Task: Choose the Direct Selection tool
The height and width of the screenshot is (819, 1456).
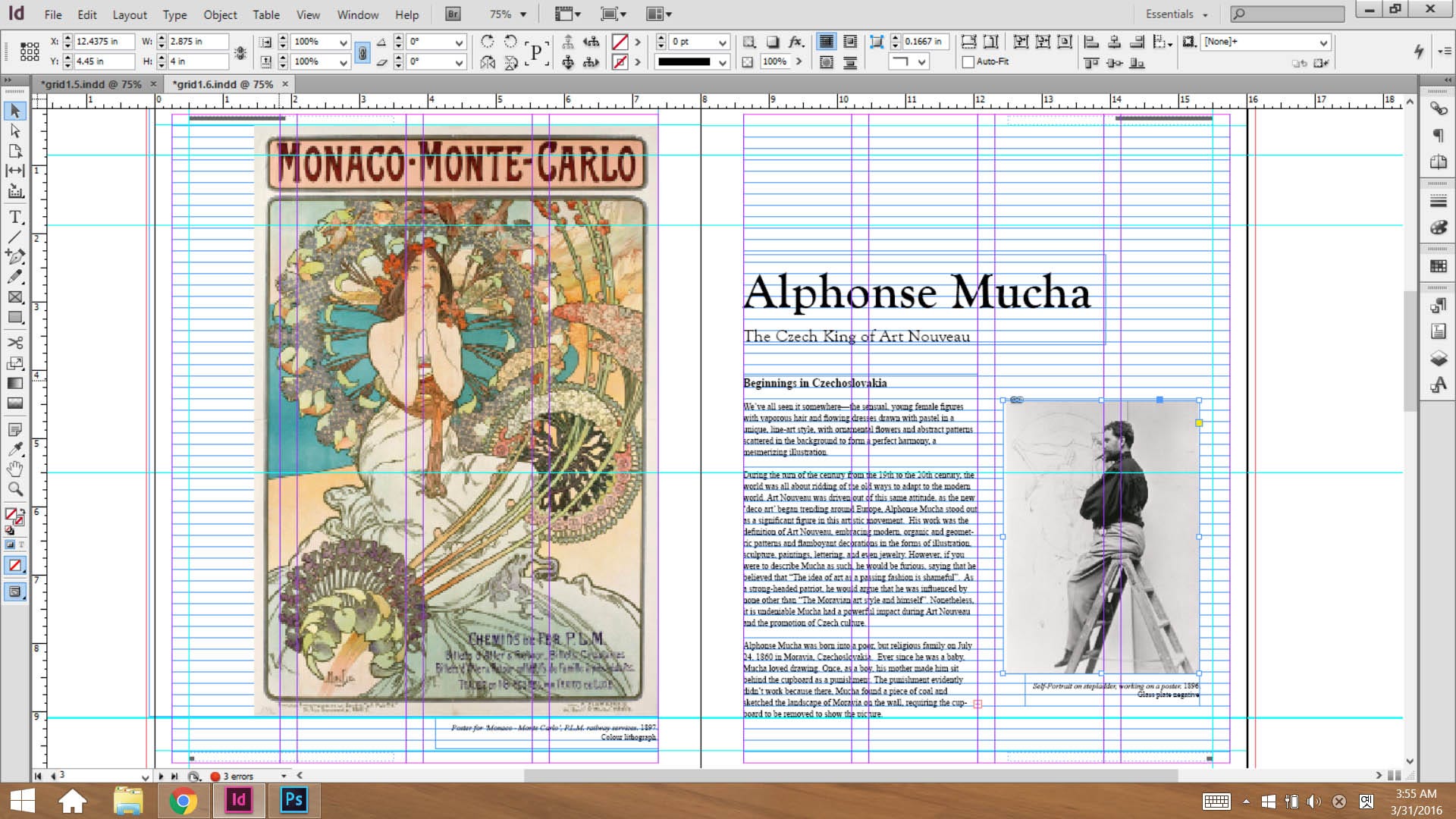Action: point(15,131)
